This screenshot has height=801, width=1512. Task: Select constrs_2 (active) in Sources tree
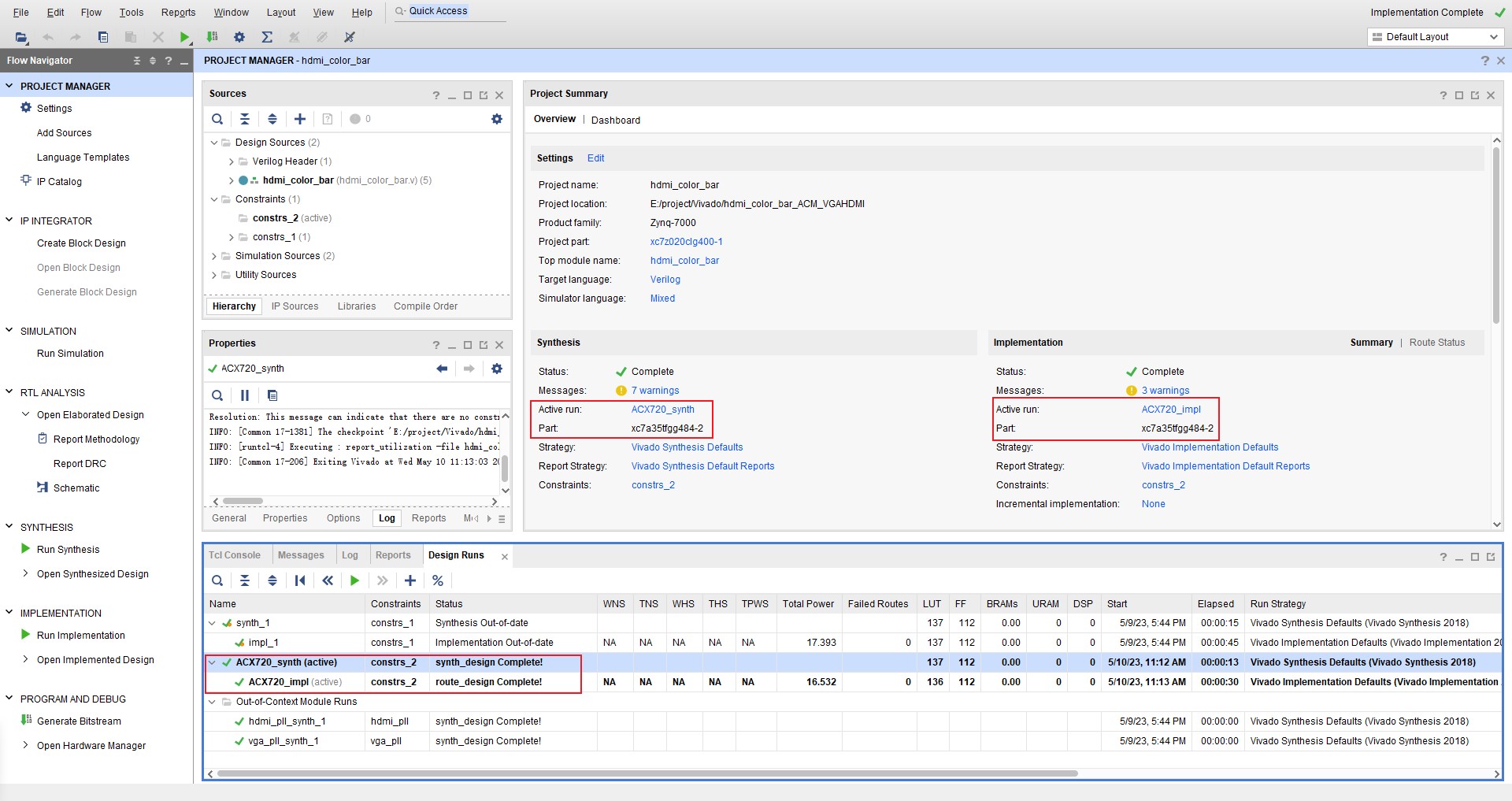pos(292,218)
